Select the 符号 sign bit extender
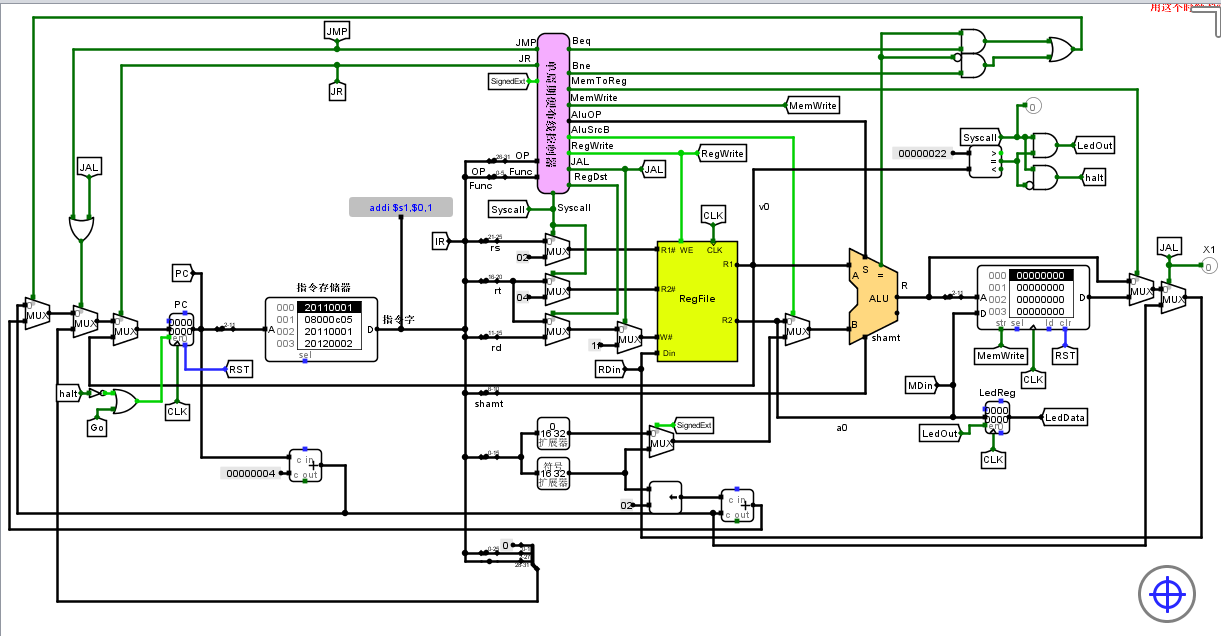The width and height of the screenshot is (1221, 636). [x=553, y=473]
